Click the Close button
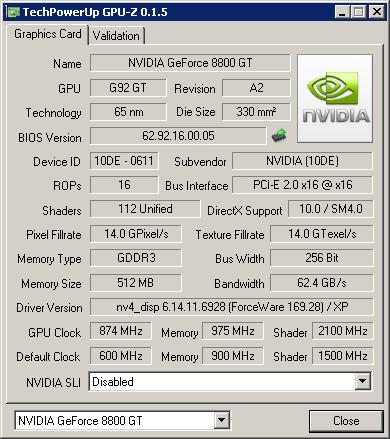Viewport: 390px width, 439px height. point(346,421)
